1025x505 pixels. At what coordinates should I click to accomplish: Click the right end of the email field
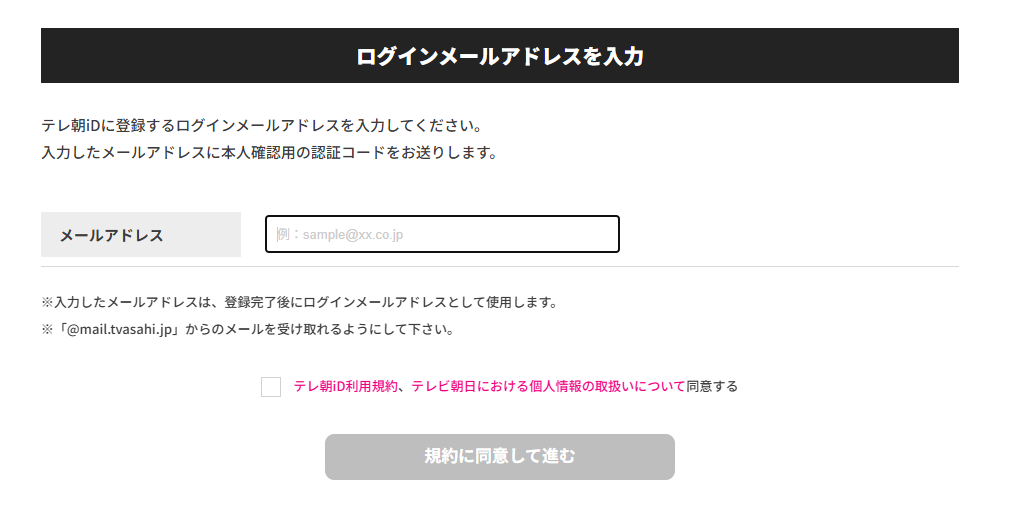pos(605,234)
